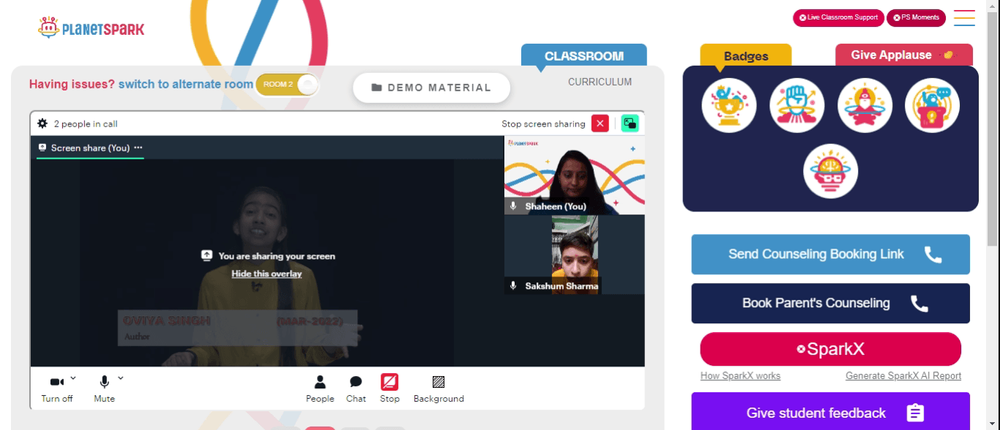Viewport: 1000px width, 430px height.
Task: Click PS Moments button
Action: (x=916, y=18)
